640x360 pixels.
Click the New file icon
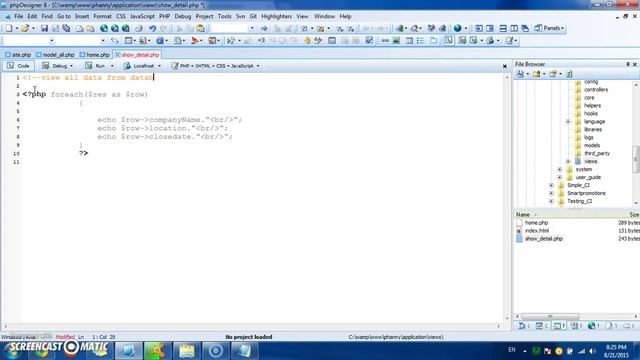pos(9,28)
